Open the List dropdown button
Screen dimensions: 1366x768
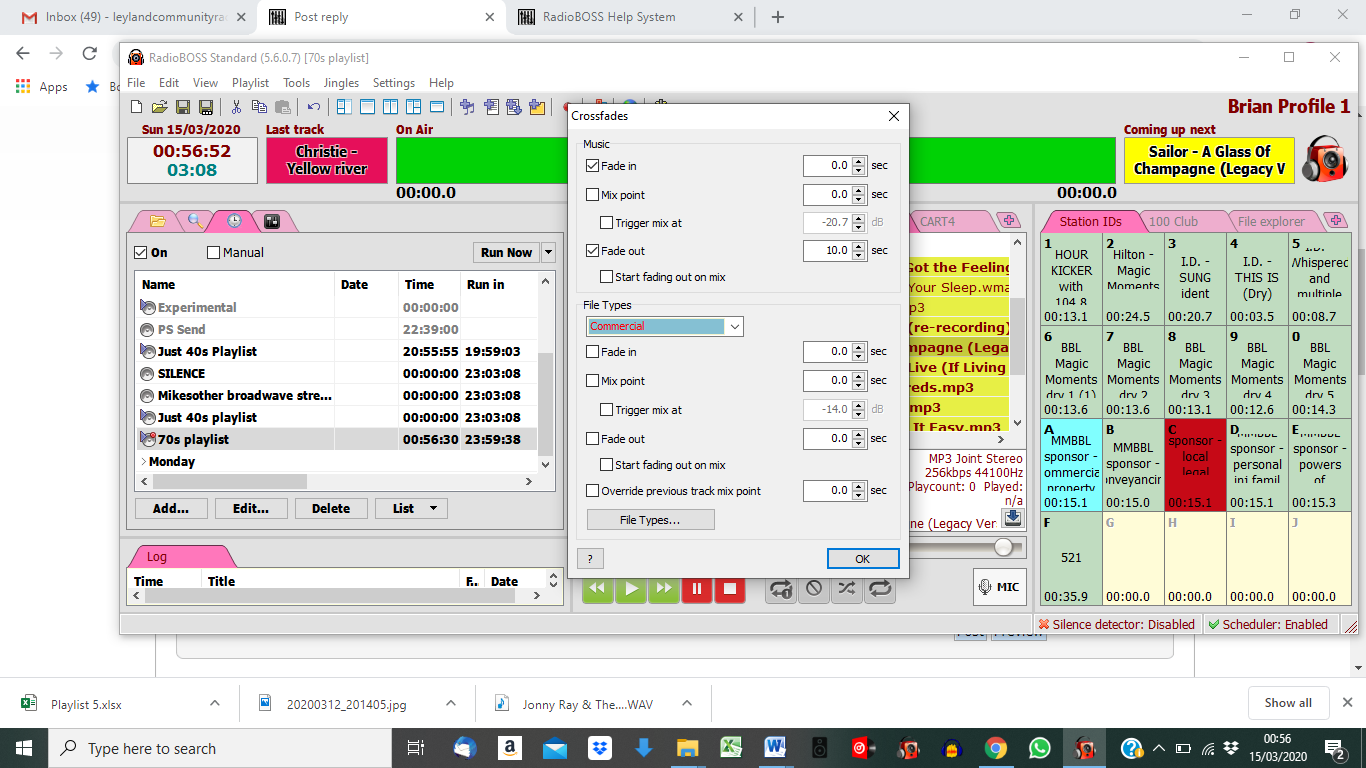pos(411,508)
